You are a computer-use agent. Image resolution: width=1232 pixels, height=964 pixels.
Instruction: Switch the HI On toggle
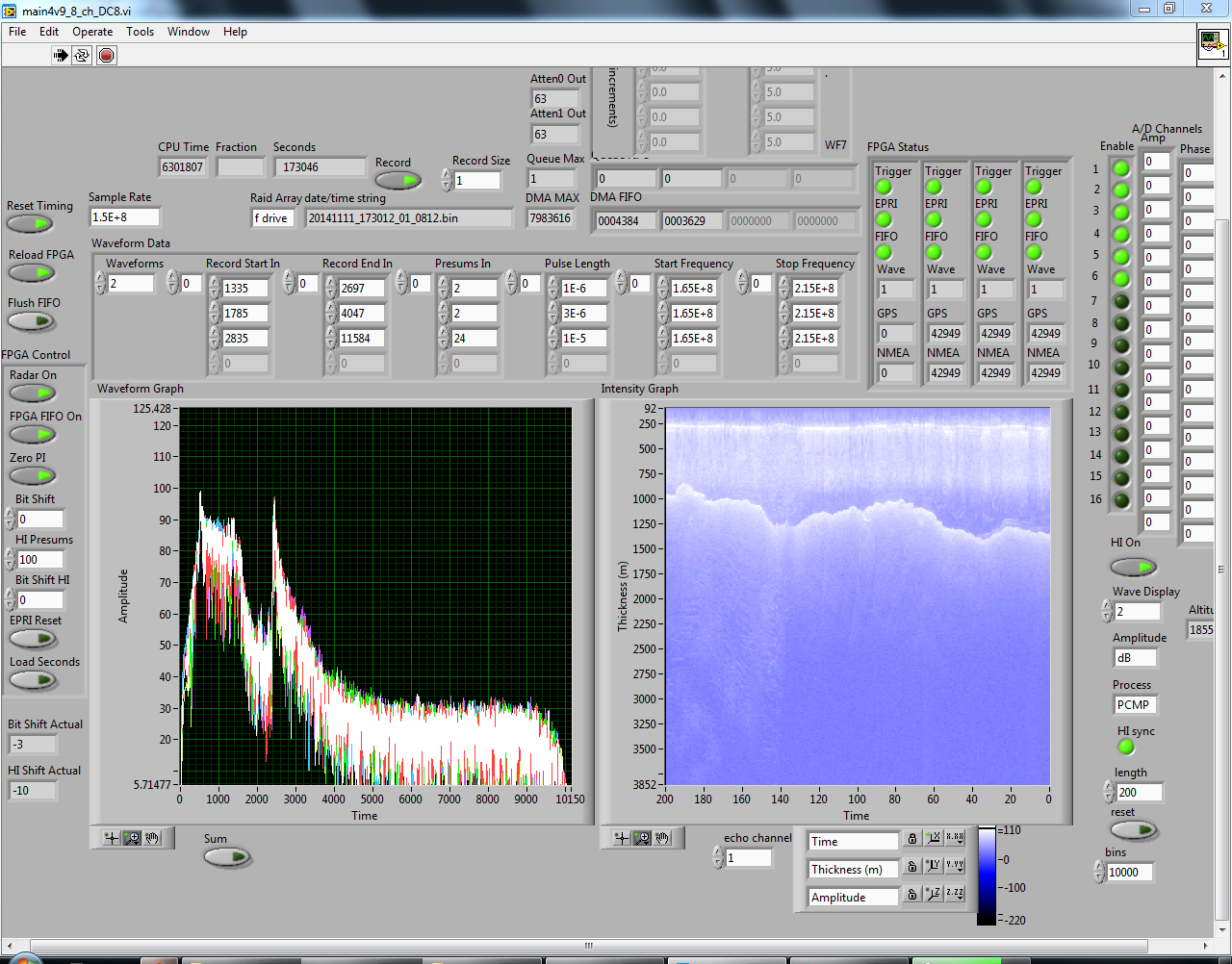pyautogui.click(x=1133, y=567)
